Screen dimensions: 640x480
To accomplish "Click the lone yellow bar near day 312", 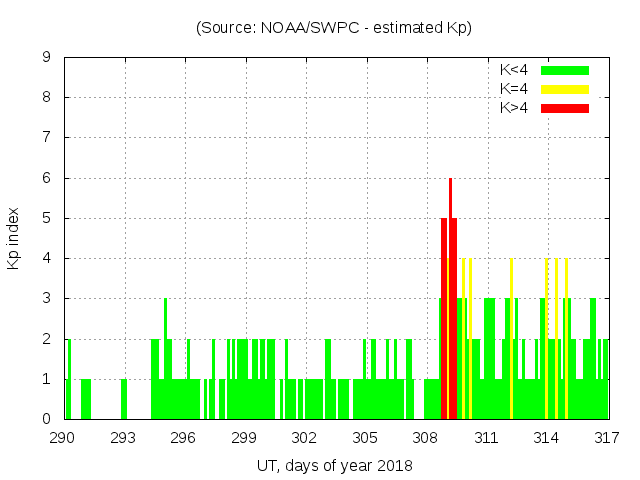I will (x=511, y=340).
